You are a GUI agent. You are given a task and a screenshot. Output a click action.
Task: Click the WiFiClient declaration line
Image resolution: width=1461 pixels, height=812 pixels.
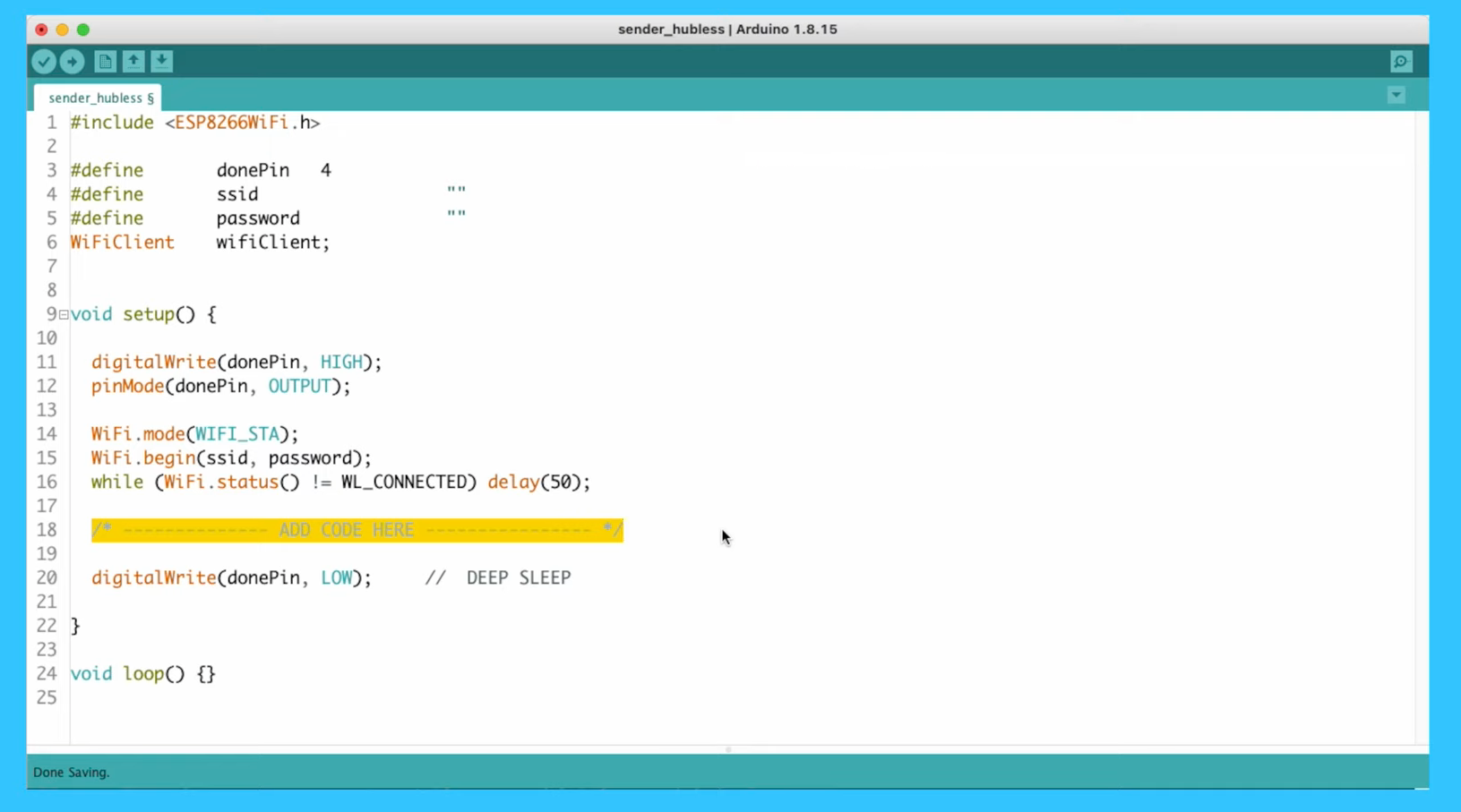(x=199, y=242)
